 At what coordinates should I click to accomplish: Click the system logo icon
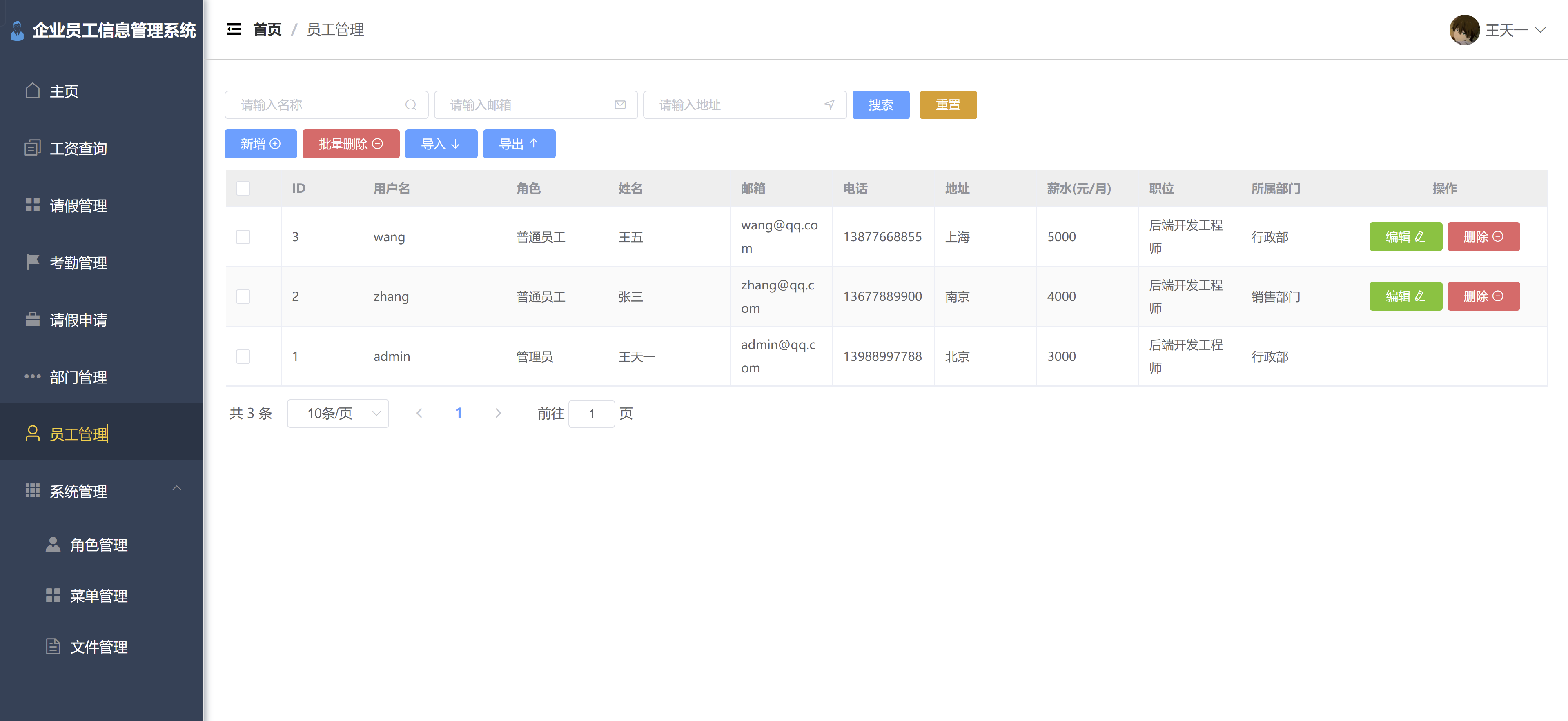coord(18,31)
